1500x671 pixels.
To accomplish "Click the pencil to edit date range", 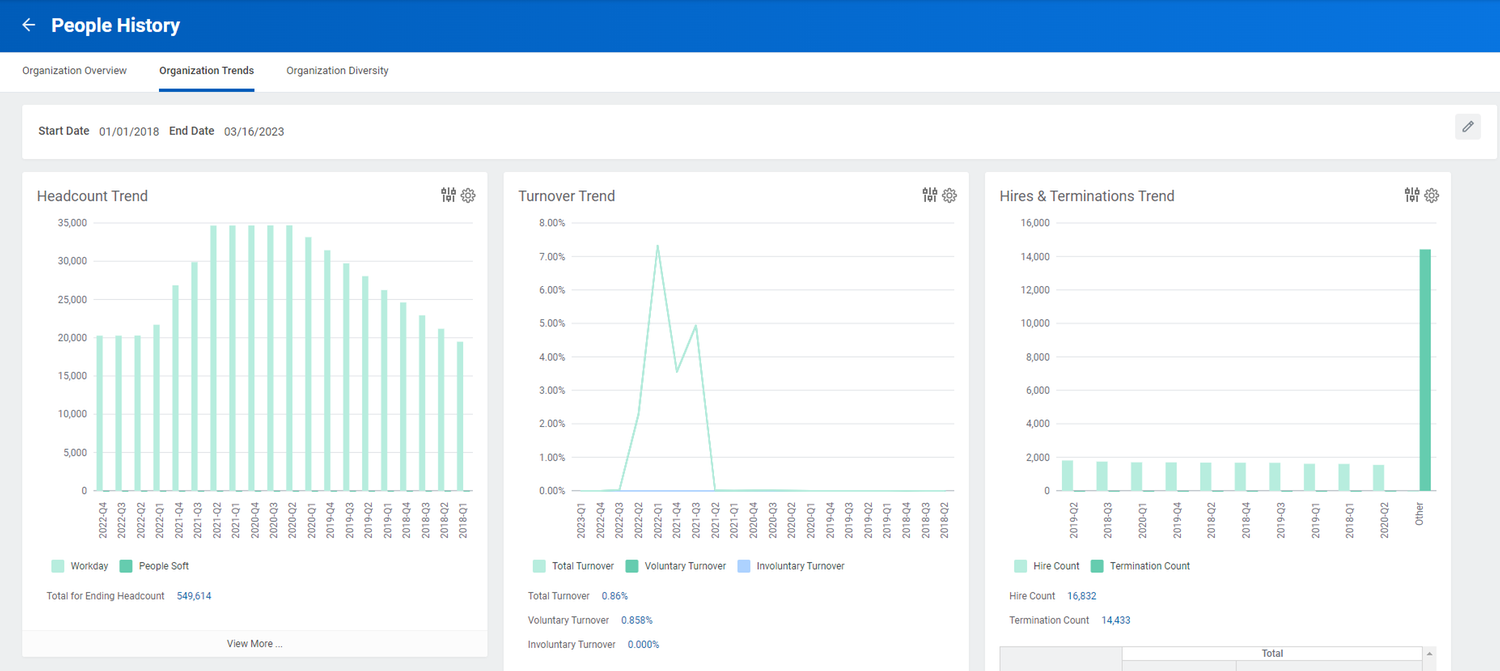I will pyautogui.click(x=1467, y=127).
